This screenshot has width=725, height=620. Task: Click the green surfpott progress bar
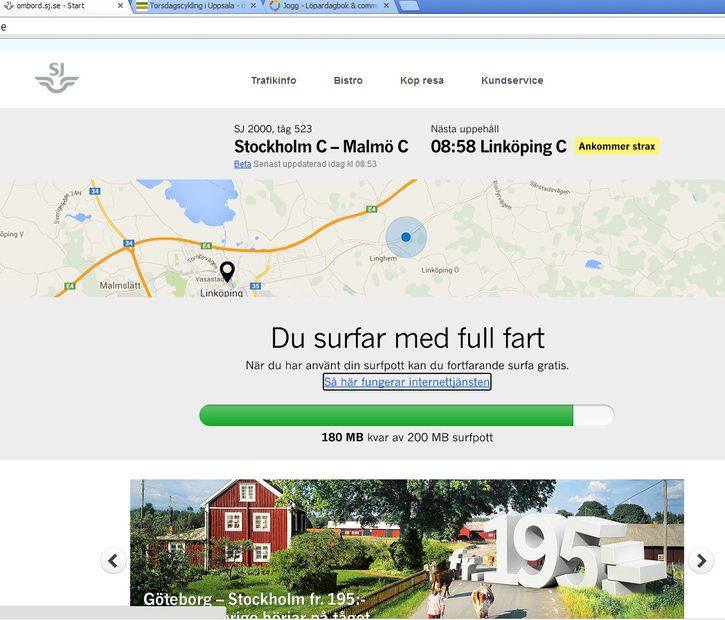406,415
